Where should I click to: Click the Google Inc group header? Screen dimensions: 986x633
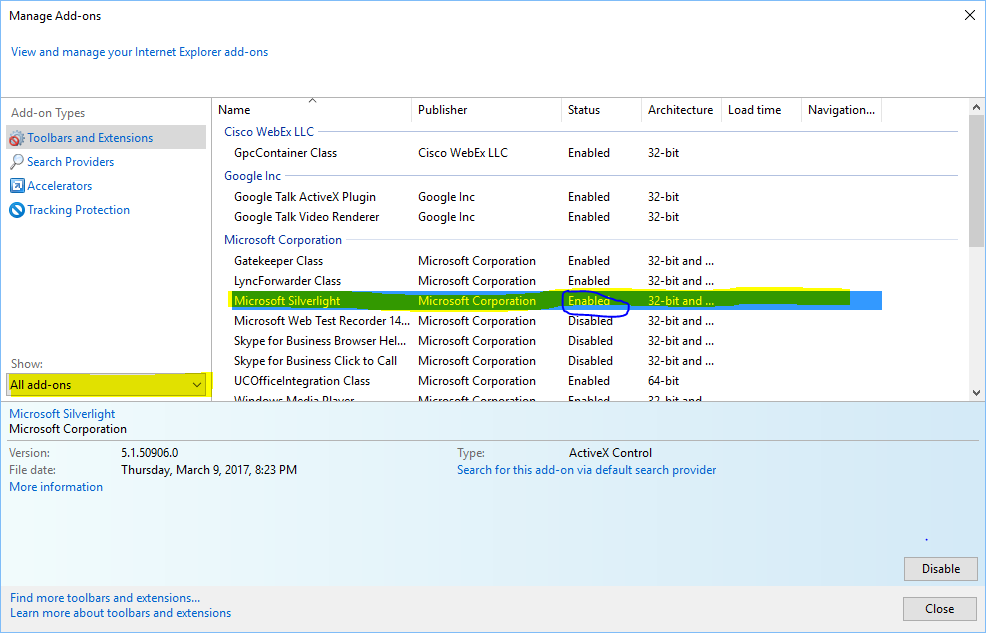pyautogui.click(x=252, y=176)
